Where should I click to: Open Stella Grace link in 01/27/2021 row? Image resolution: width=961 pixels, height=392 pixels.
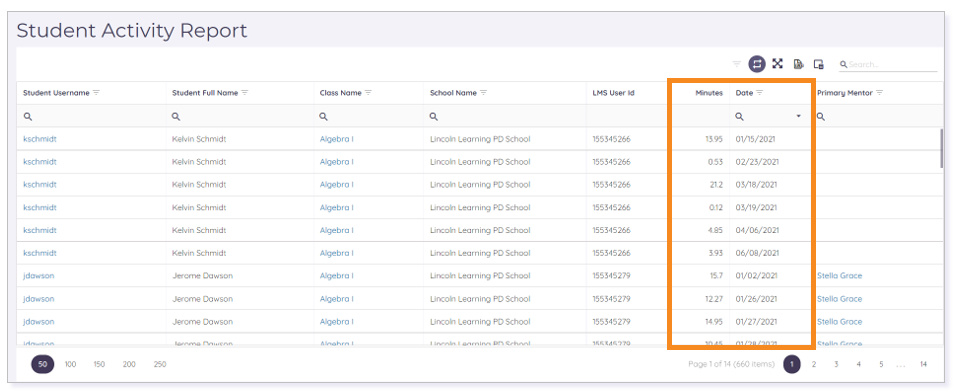click(839, 322)
